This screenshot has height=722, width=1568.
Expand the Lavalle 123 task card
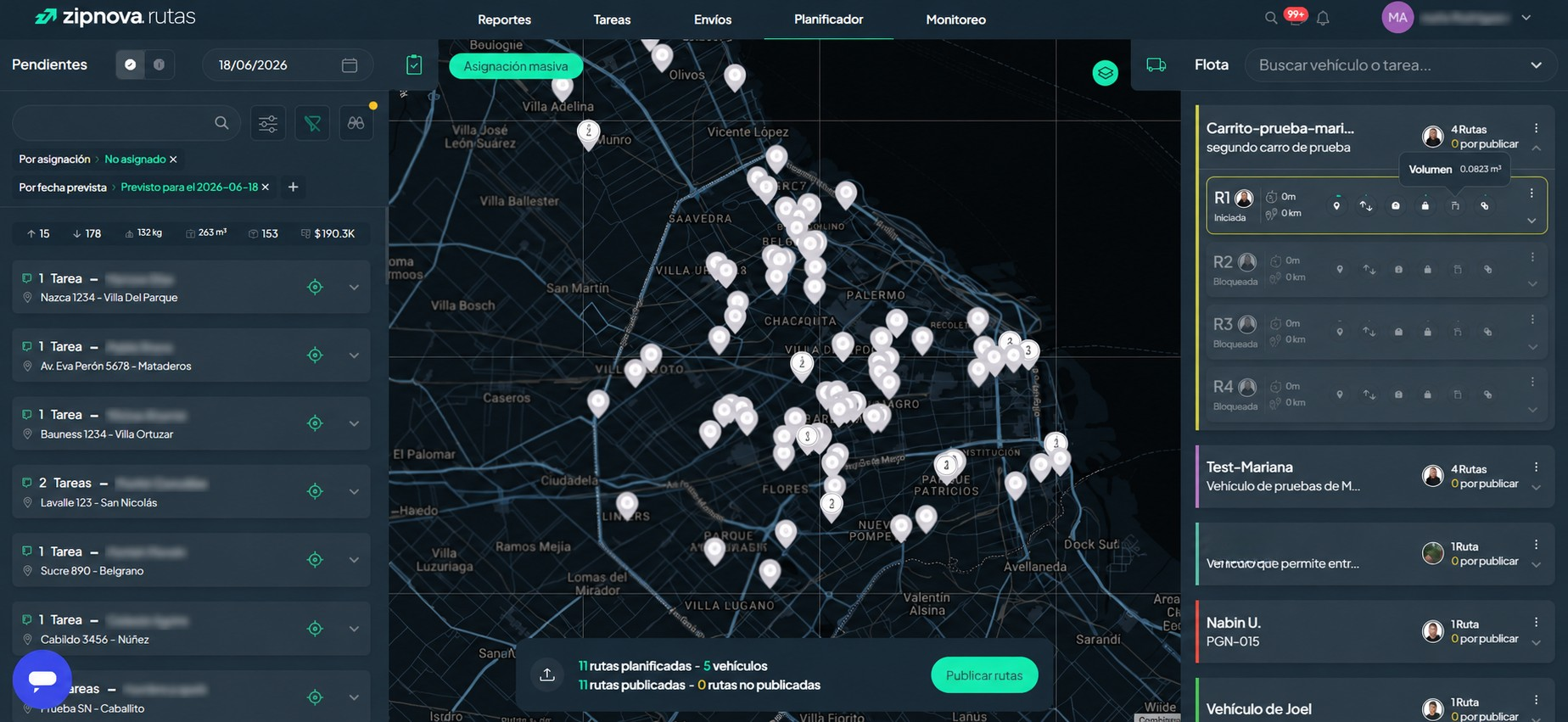354,491
